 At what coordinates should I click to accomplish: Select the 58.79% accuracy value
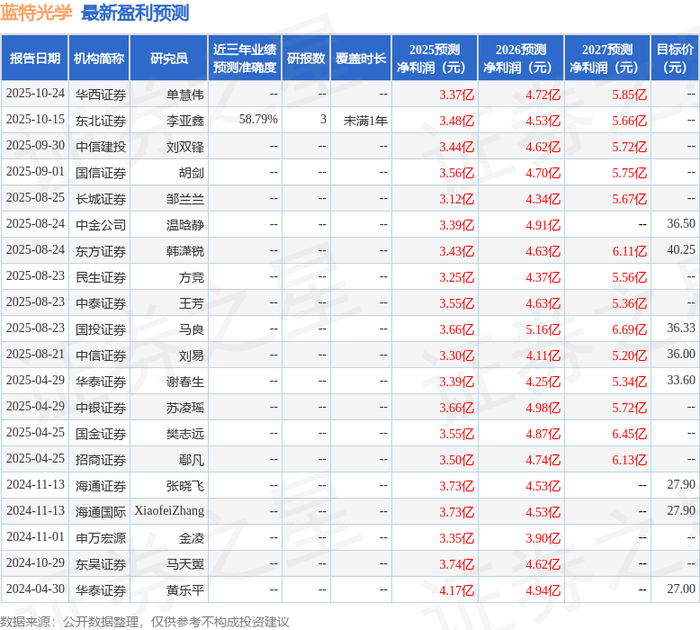click(258, 120)
